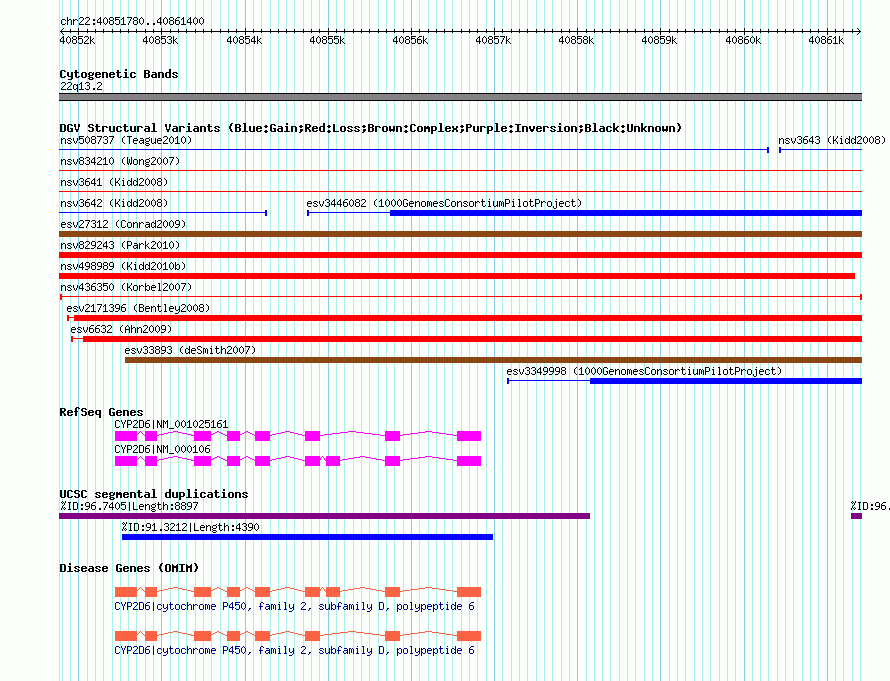Click the 40852k ruler position
Screen dimensions: 890x681
tap(77, 40)
